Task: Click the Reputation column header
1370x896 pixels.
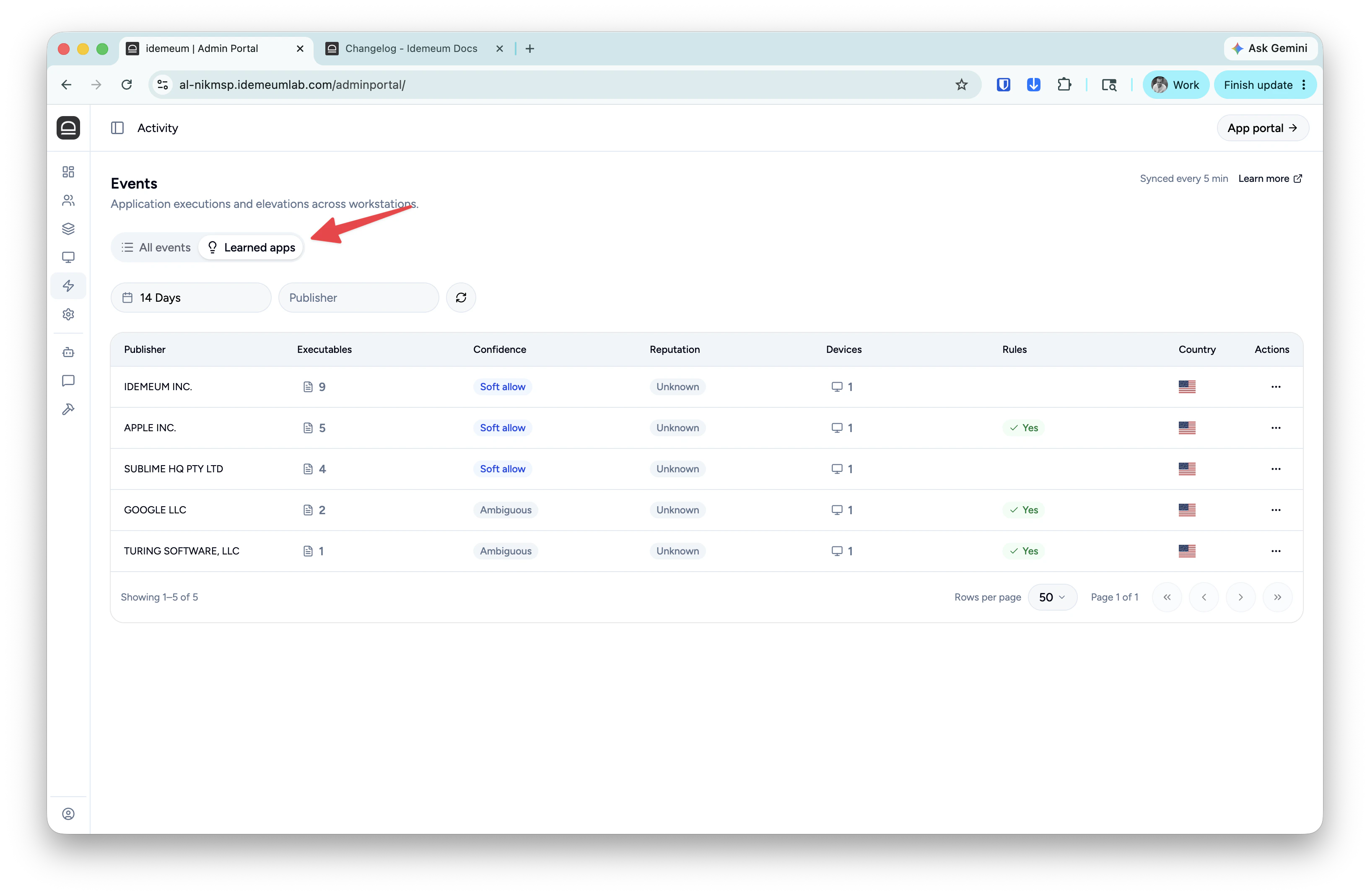Action: [x=675, y=350]
